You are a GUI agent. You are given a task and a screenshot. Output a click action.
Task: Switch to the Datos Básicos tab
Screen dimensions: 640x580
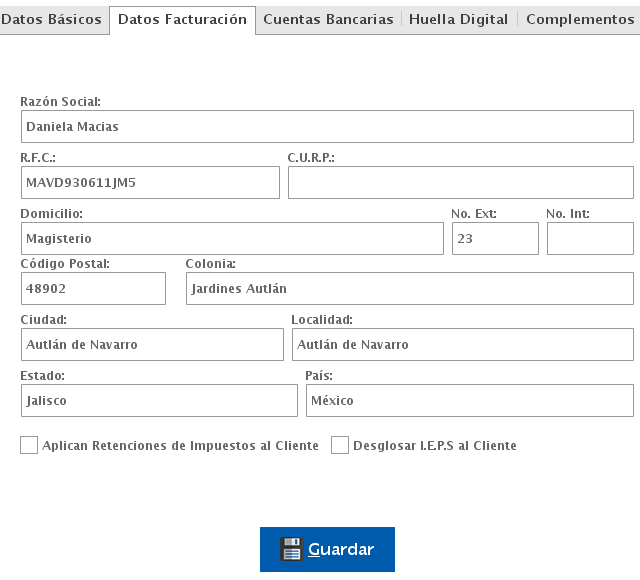coord(52,19)
